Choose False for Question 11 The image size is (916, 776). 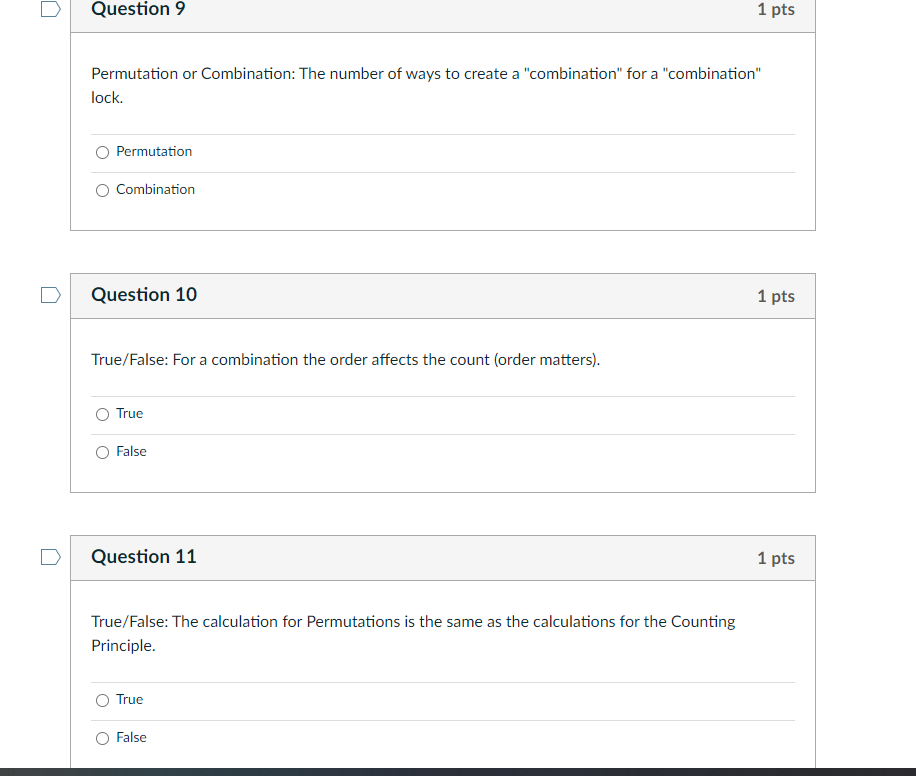[x=102, y=738]
